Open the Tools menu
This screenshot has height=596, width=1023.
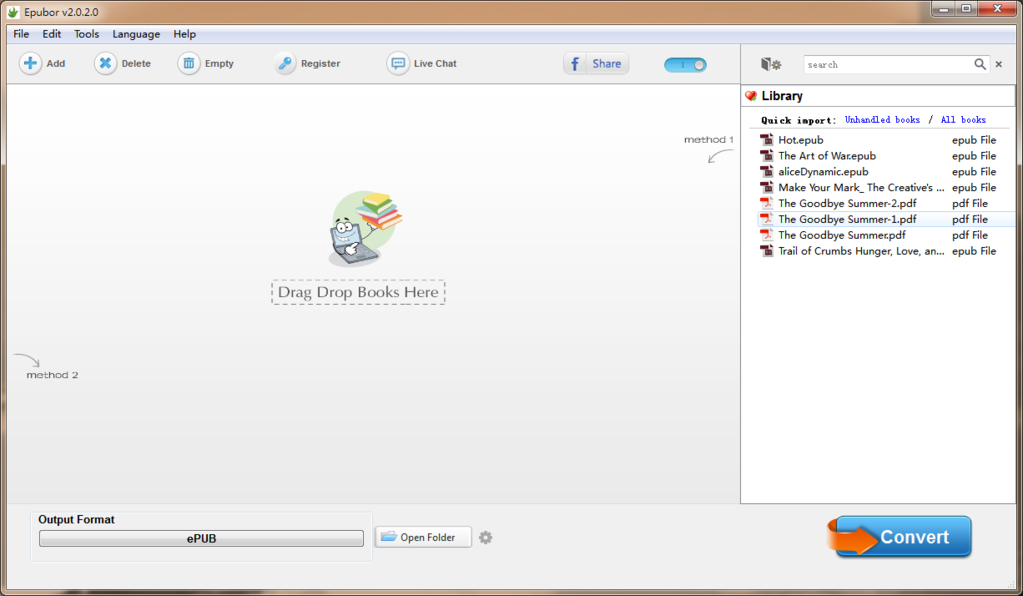coord(86,34)
